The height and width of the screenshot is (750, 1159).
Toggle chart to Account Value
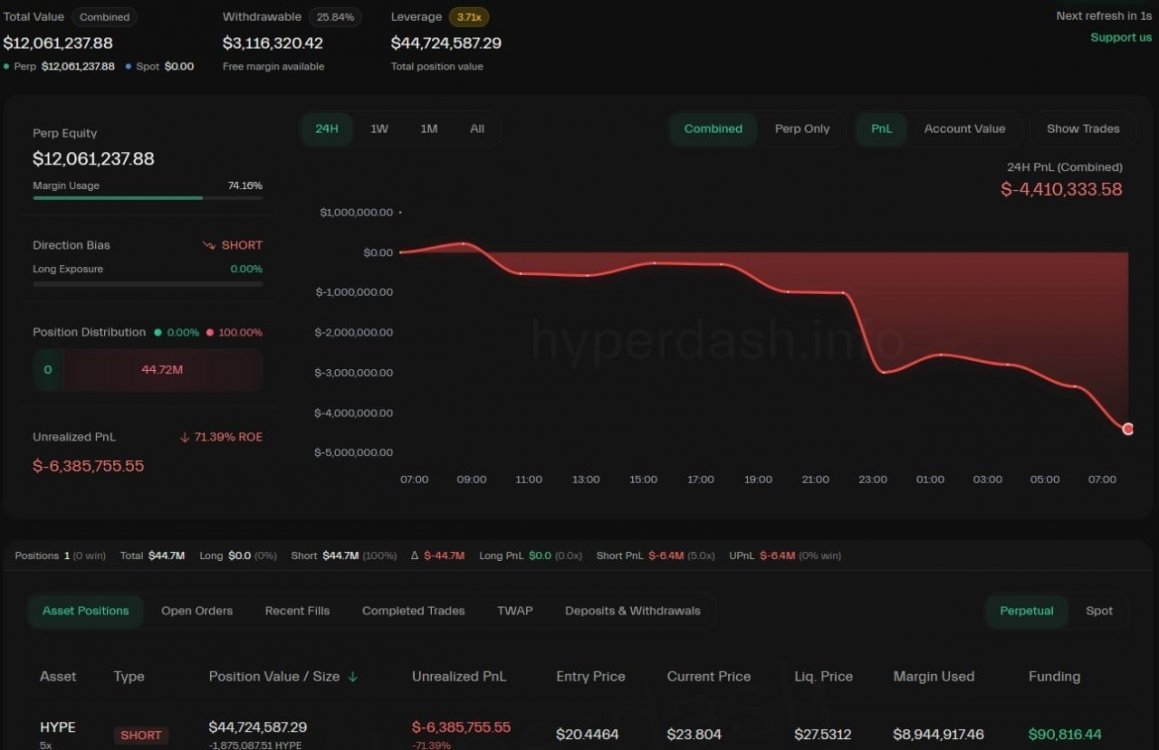(964, 129)
